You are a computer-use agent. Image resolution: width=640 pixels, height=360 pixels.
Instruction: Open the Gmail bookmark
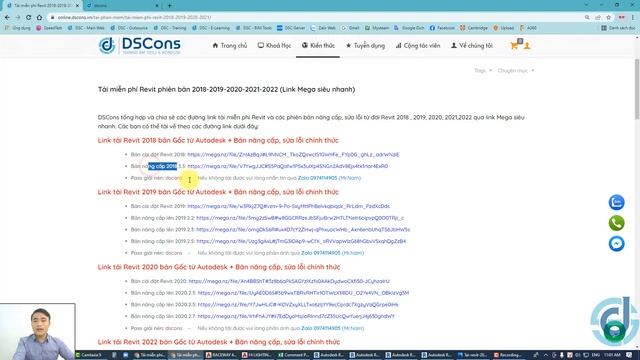(350, 28)
